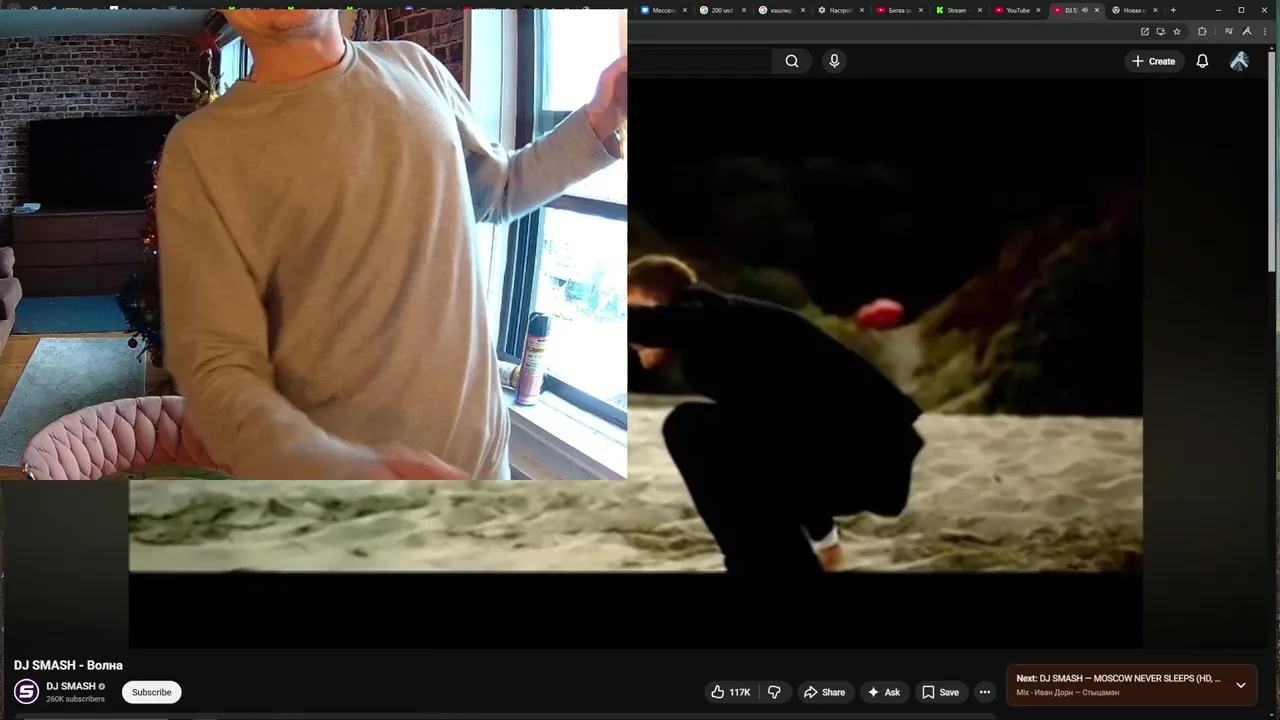Viewport: 1280px width, 720px height.
Task: Save the video to a playlist
Action: [940, 692]
